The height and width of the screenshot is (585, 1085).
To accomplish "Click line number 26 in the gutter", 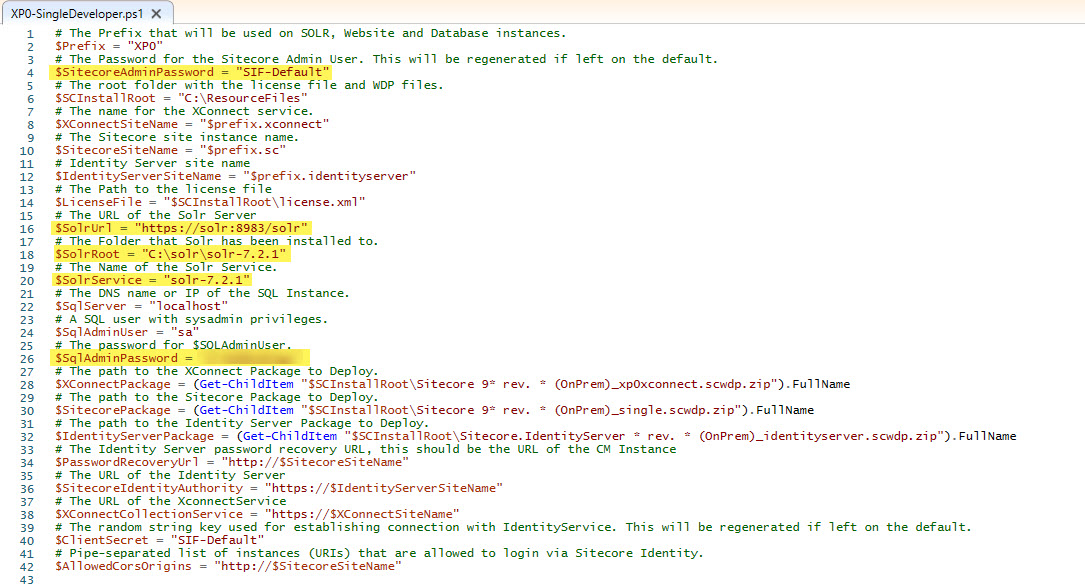I will 26,359.
